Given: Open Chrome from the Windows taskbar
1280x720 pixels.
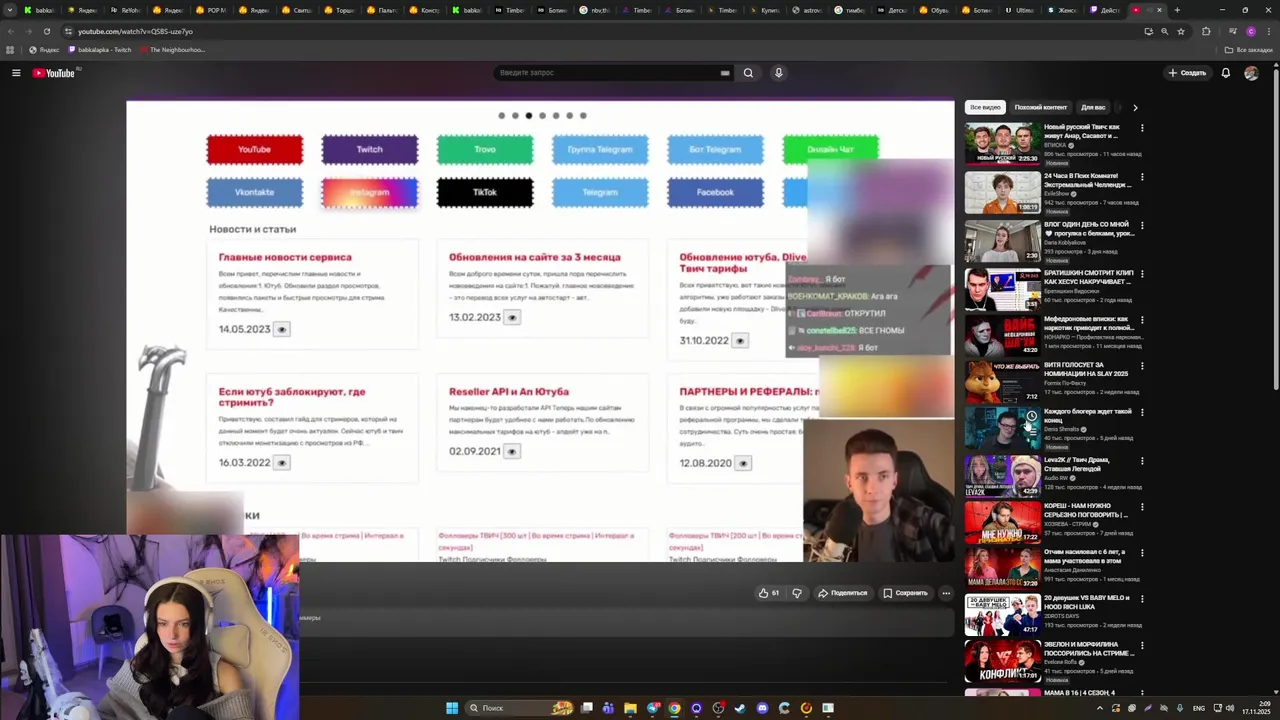Looking at the screenshot, I should (675, 708).
